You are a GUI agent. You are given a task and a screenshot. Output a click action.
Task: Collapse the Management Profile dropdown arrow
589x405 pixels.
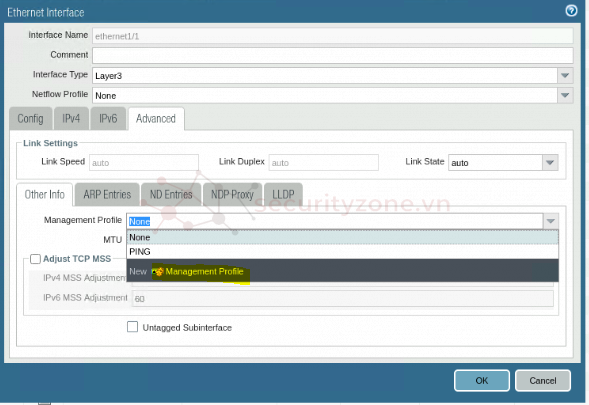551,221
